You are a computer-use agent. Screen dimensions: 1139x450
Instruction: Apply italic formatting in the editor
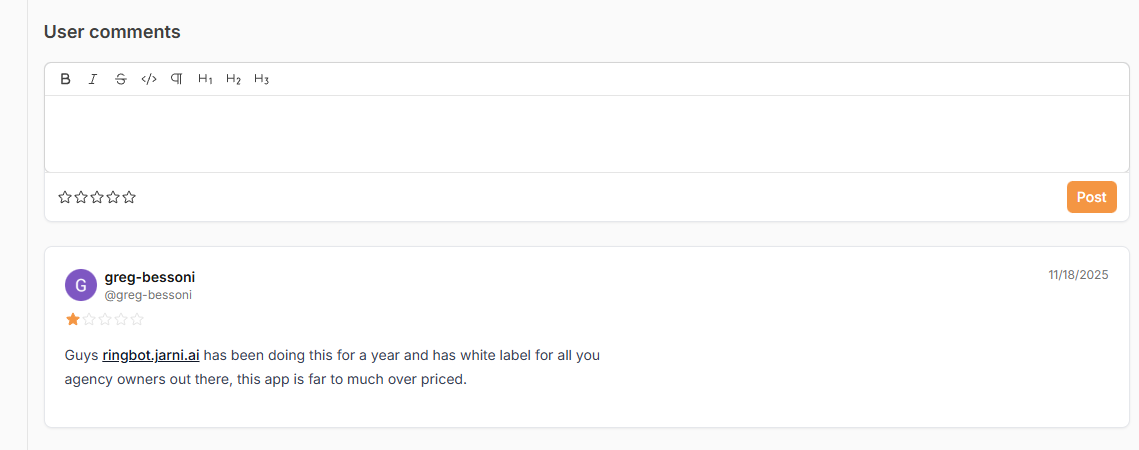(93, 79)
